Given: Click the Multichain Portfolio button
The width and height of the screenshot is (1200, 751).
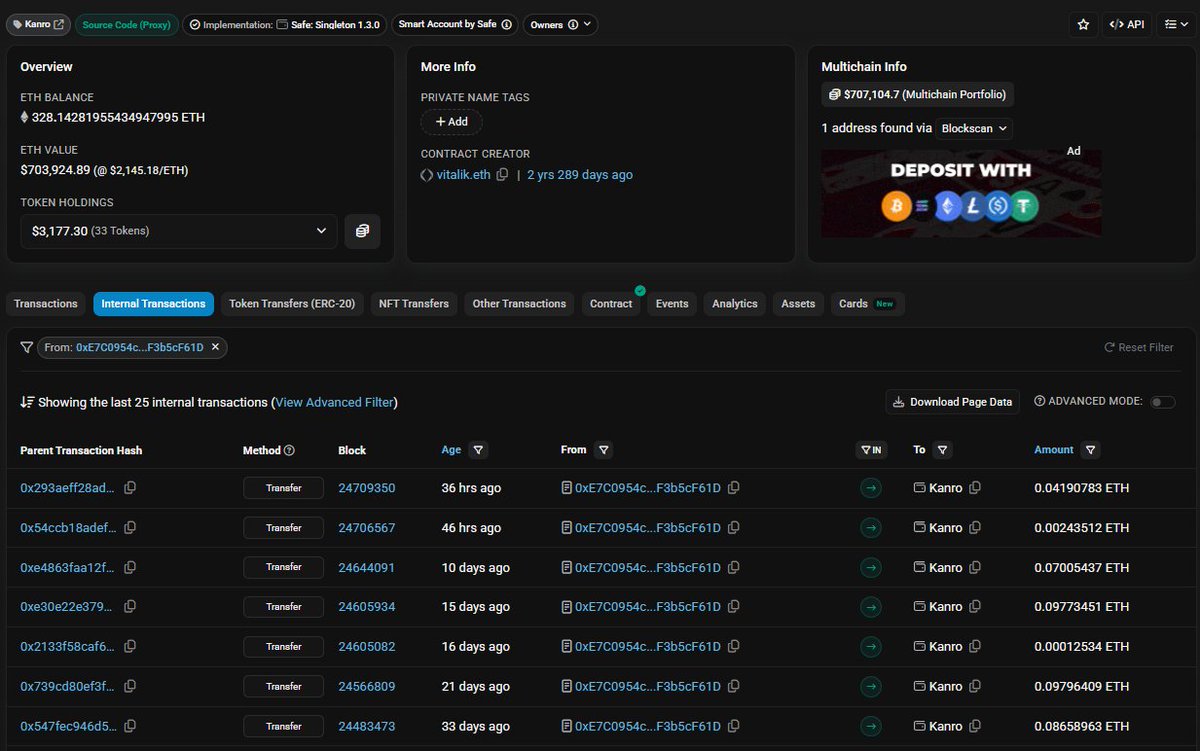Looking at the screenshot, I should pos(917,95).
